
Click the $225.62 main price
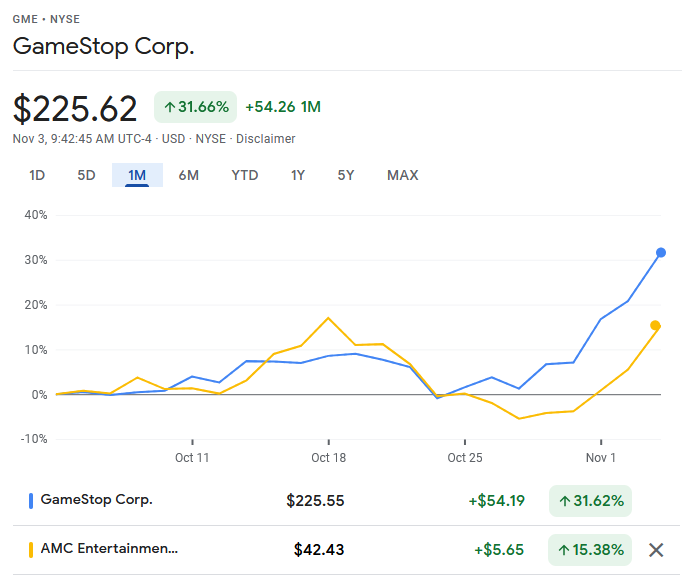(x=75, y=108)
